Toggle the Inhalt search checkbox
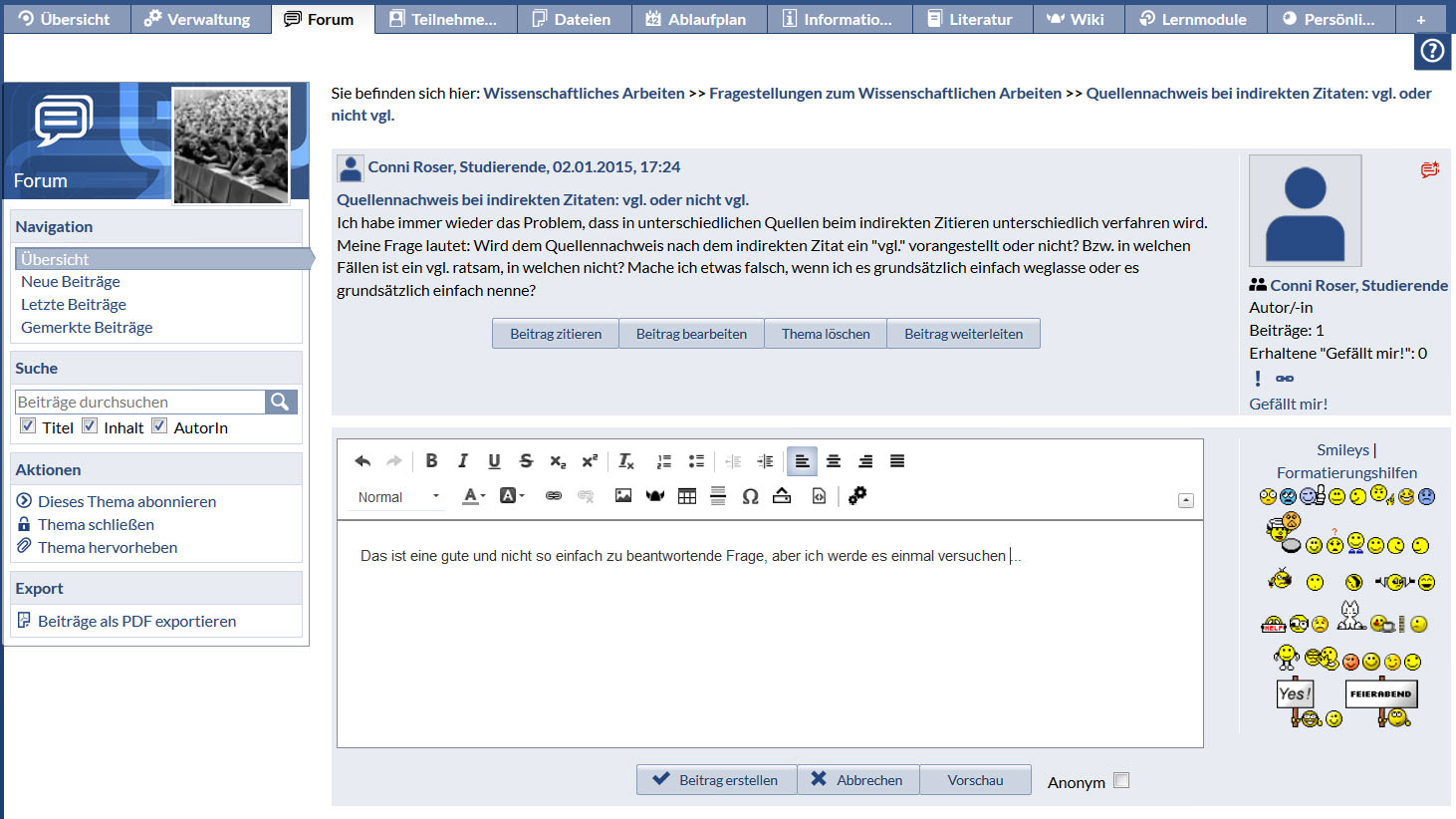The width and height of the screenshot is (1456, 819). 90,426
